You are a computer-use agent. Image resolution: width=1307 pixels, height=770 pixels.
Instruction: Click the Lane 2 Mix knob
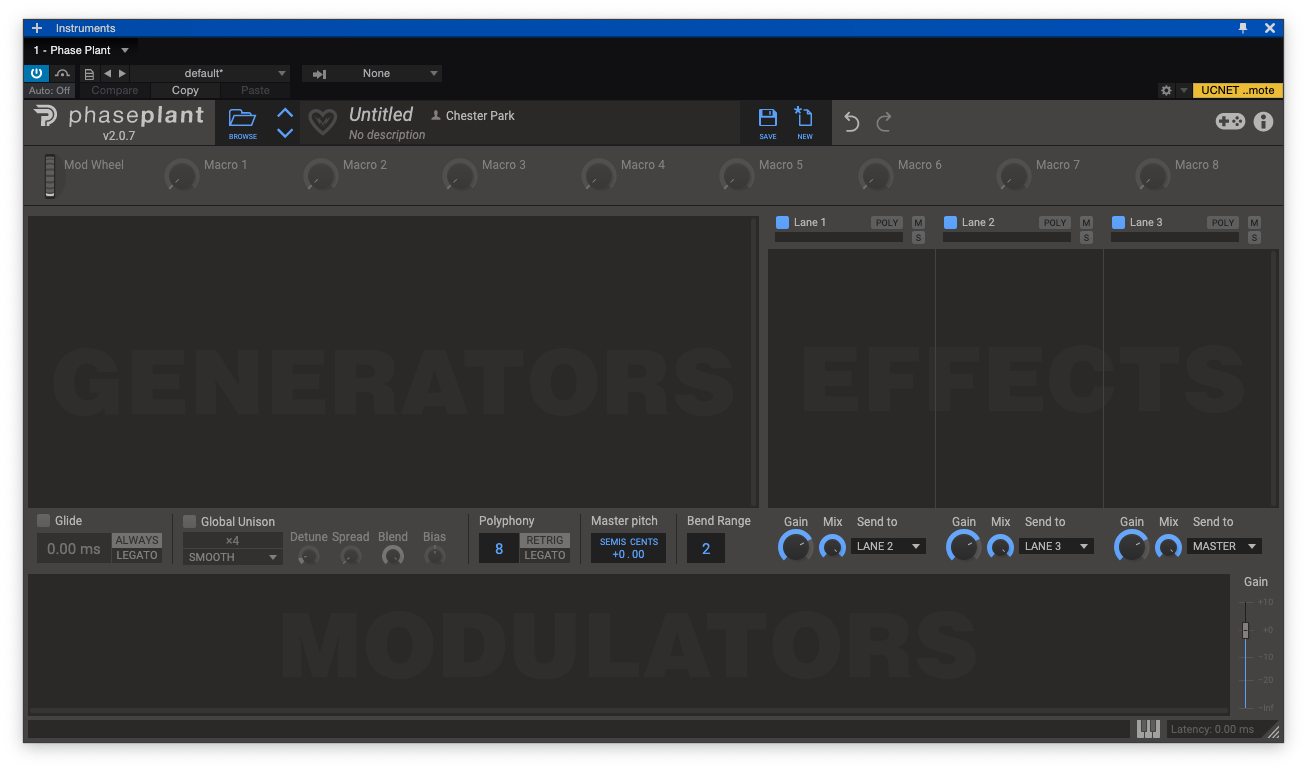(1000, 548)
